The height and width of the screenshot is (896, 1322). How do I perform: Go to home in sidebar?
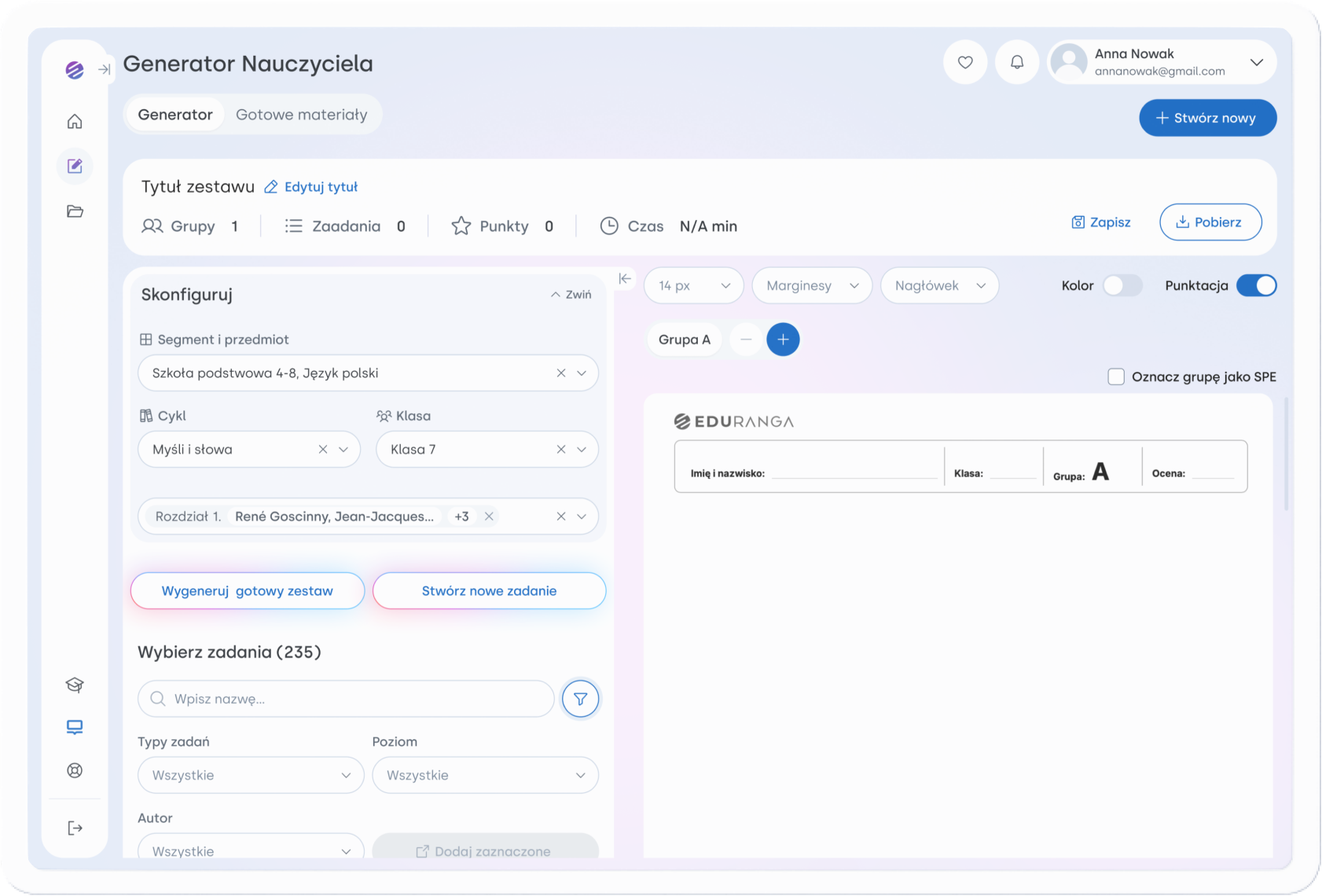click(x=75, y=121)
